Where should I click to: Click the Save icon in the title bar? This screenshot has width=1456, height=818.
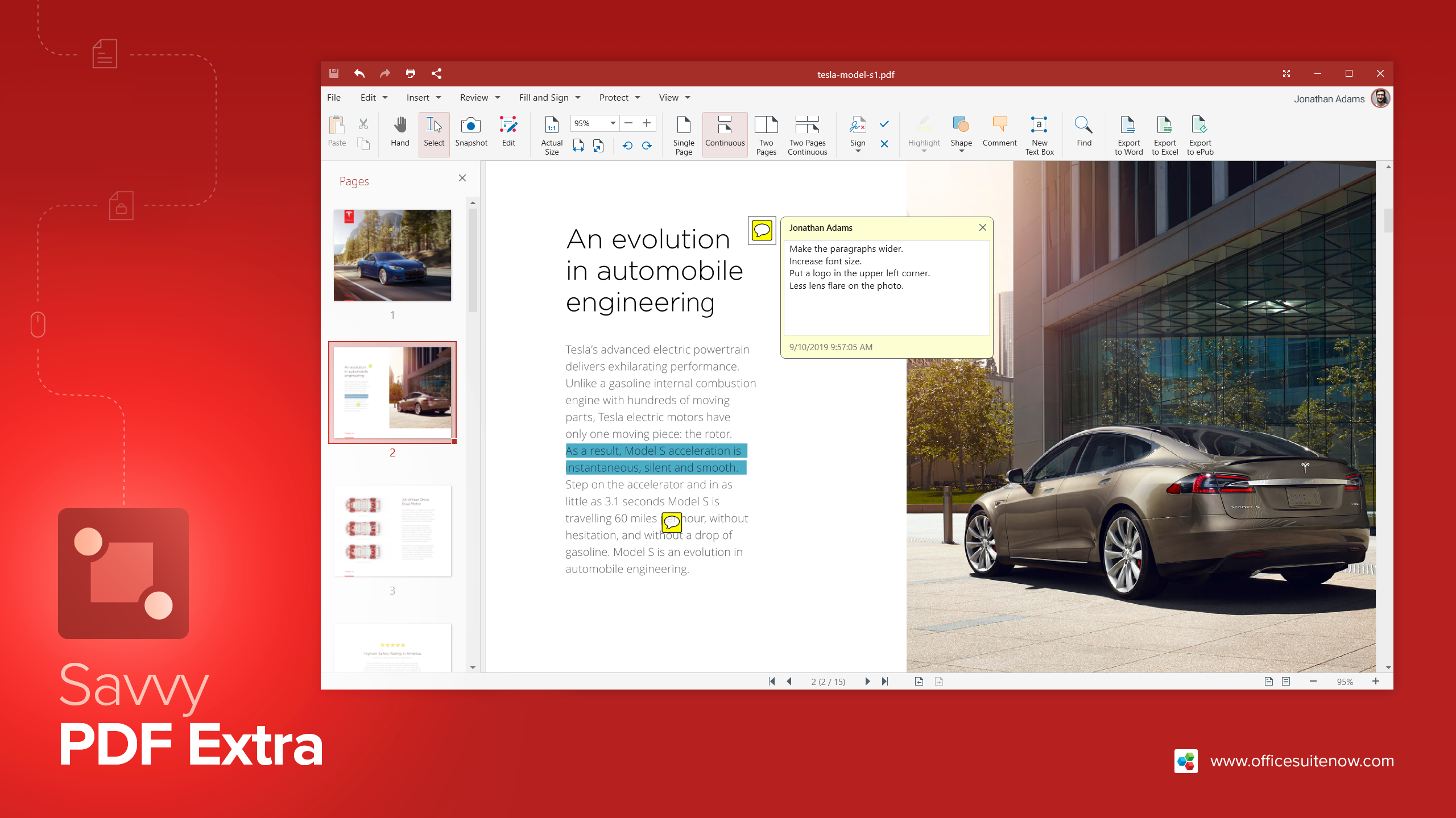(334, 73)
